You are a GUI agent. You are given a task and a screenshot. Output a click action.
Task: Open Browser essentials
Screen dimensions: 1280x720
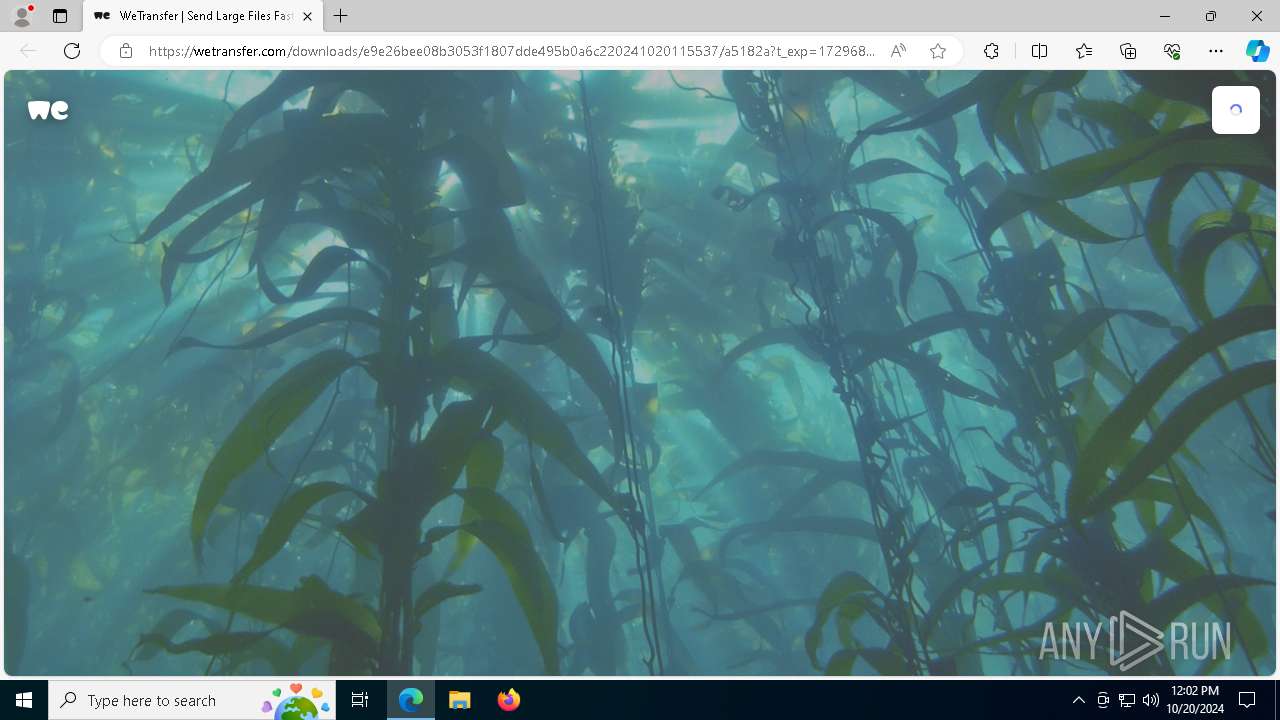point(1172,51)
